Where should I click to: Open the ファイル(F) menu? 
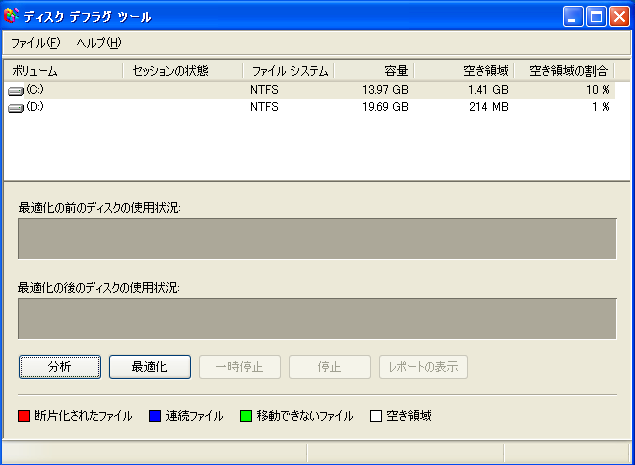(36, 43)
